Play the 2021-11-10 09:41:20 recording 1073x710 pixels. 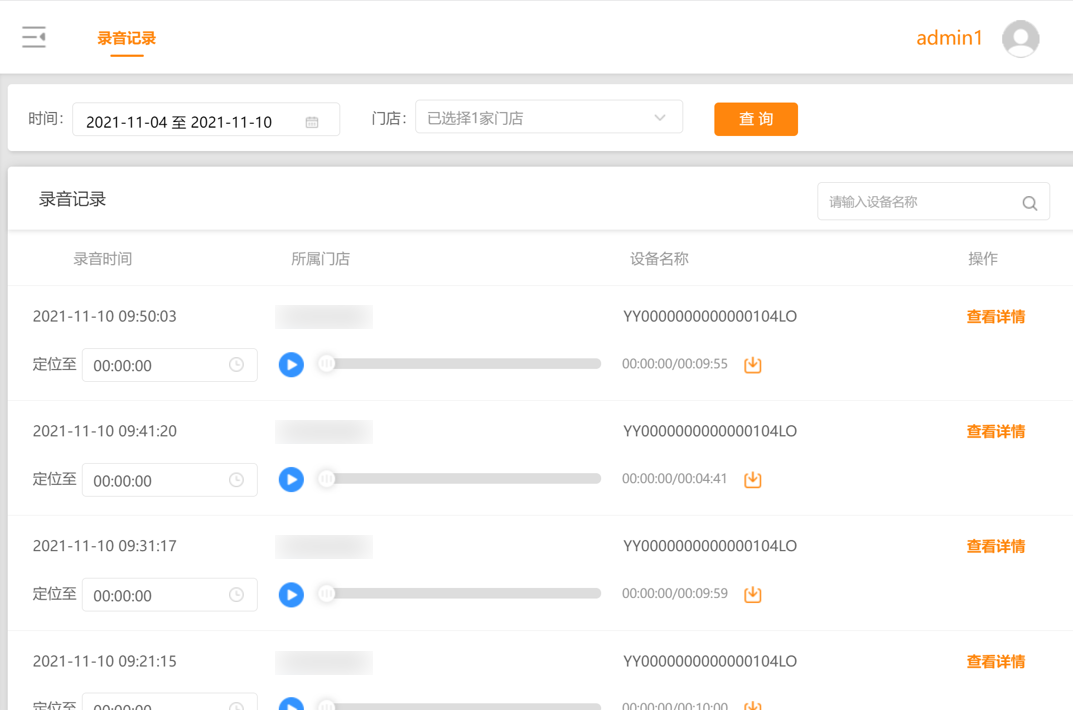point(291,480)
